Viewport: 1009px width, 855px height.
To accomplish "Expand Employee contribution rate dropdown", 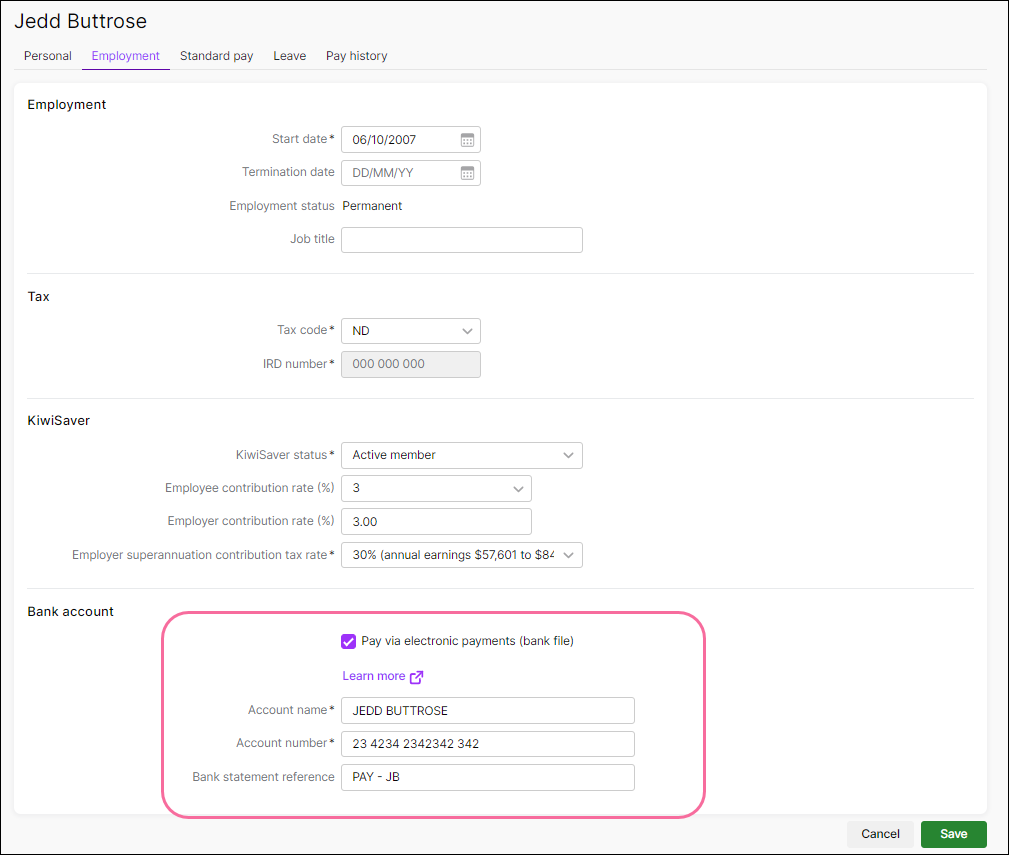I will pyautogui.click(x=436, y=488).
